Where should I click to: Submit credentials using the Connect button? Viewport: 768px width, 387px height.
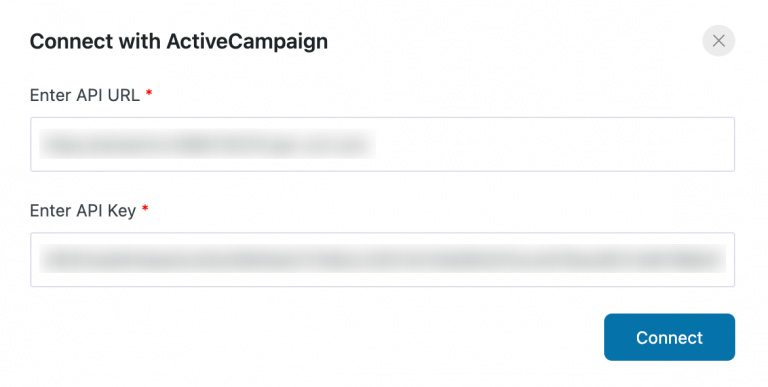tap(669, 337)
